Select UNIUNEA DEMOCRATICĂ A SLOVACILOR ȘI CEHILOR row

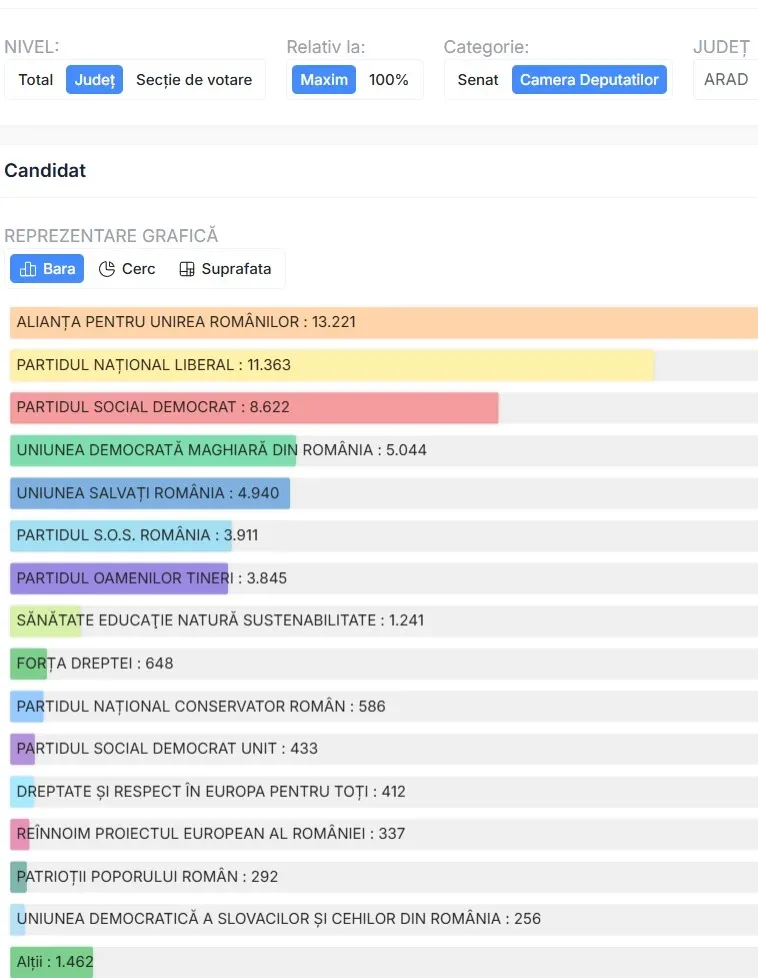(x=384, y=919)
